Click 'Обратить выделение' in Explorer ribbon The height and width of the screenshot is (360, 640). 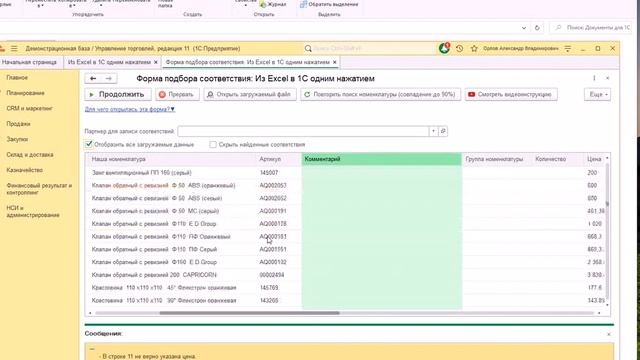(x=329, y=4)
